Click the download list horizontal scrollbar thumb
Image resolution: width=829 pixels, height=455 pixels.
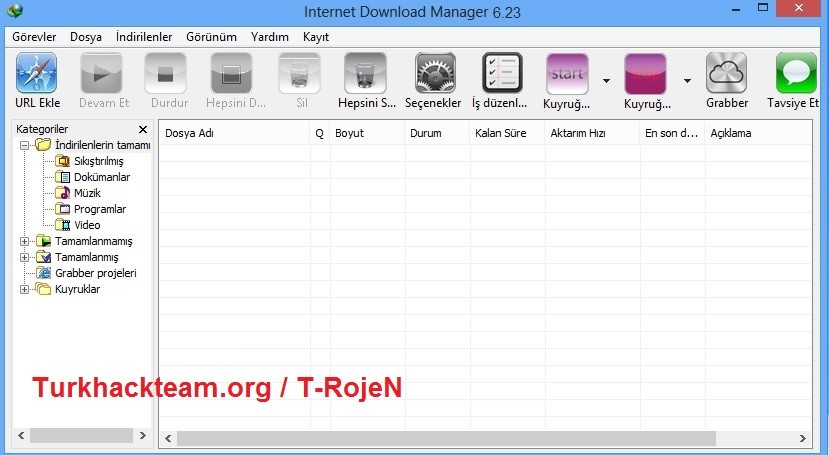point(446,438)
